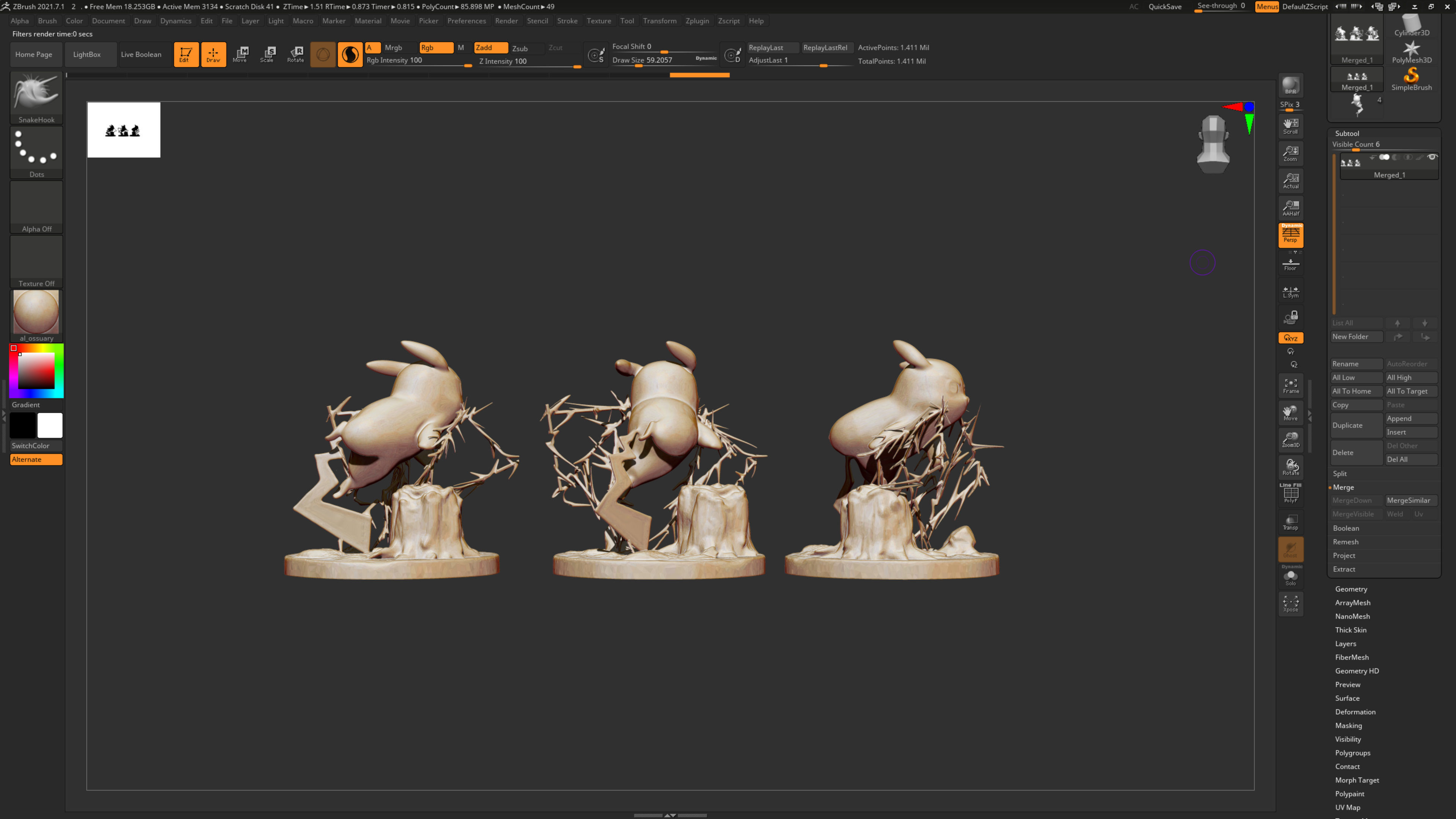Click the AAHalf icon
The image size is (1456, 819).
point(1291,208)
